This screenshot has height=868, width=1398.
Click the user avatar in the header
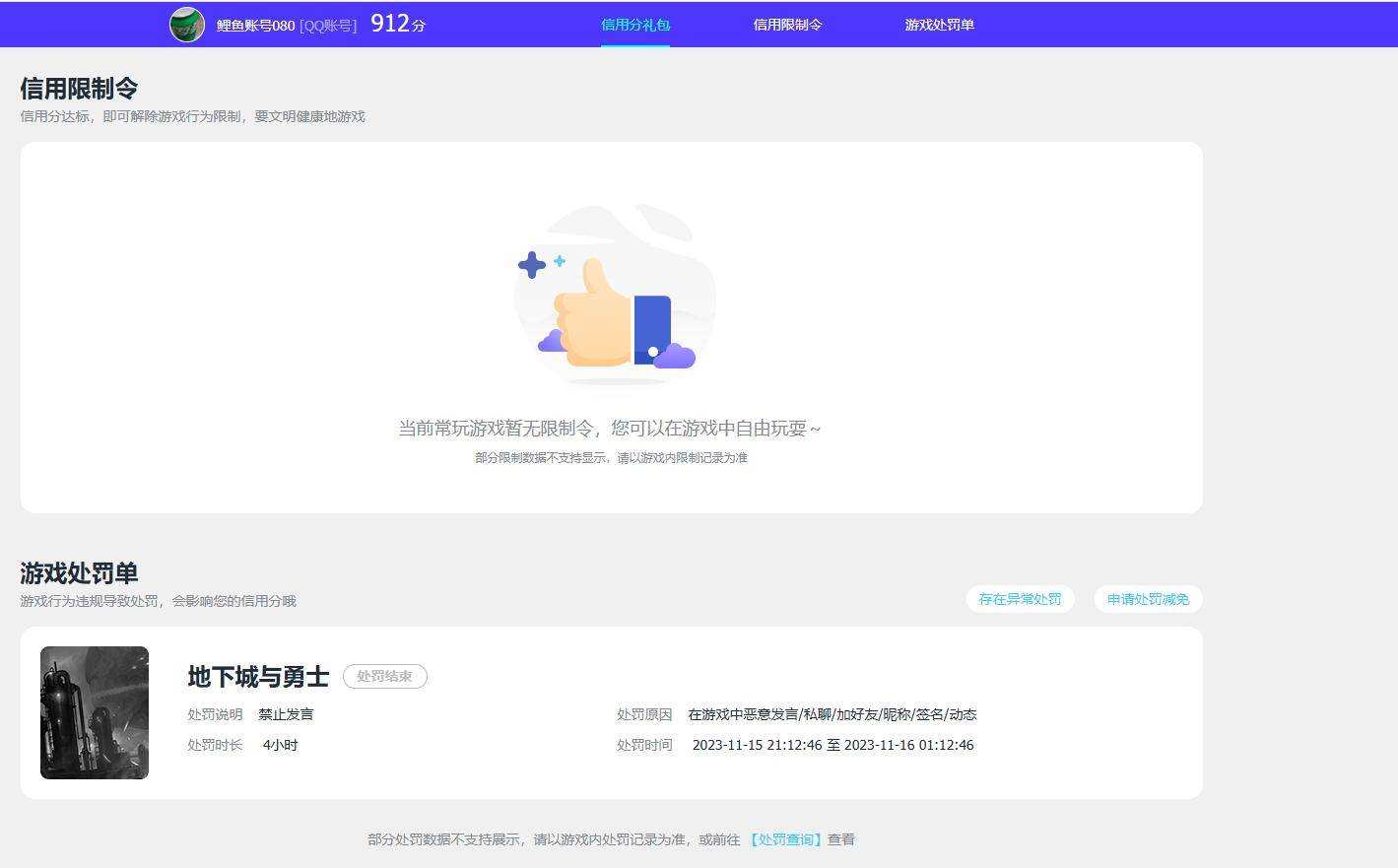187,25
